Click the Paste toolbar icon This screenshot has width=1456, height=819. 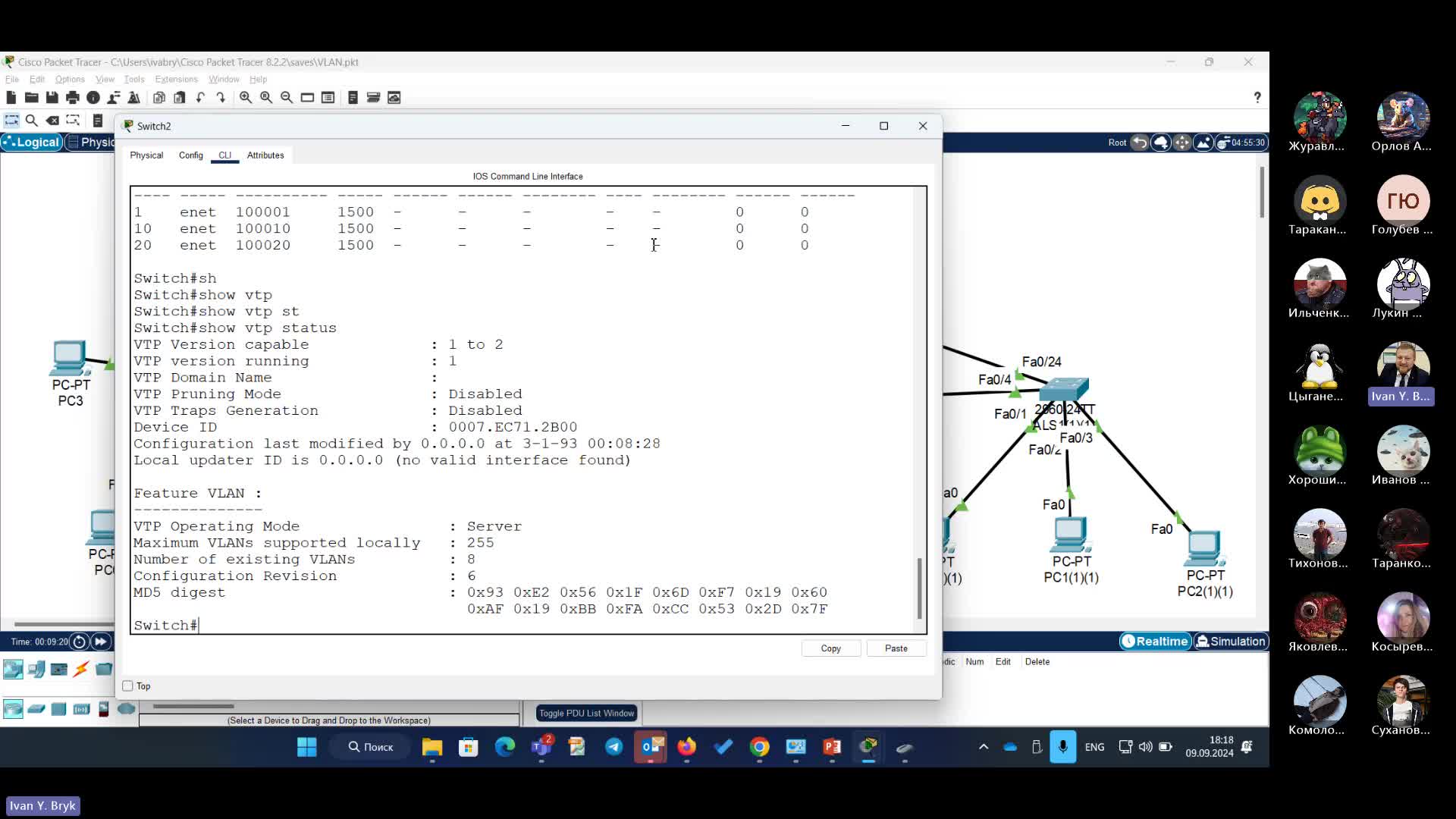tap(180, 97)
